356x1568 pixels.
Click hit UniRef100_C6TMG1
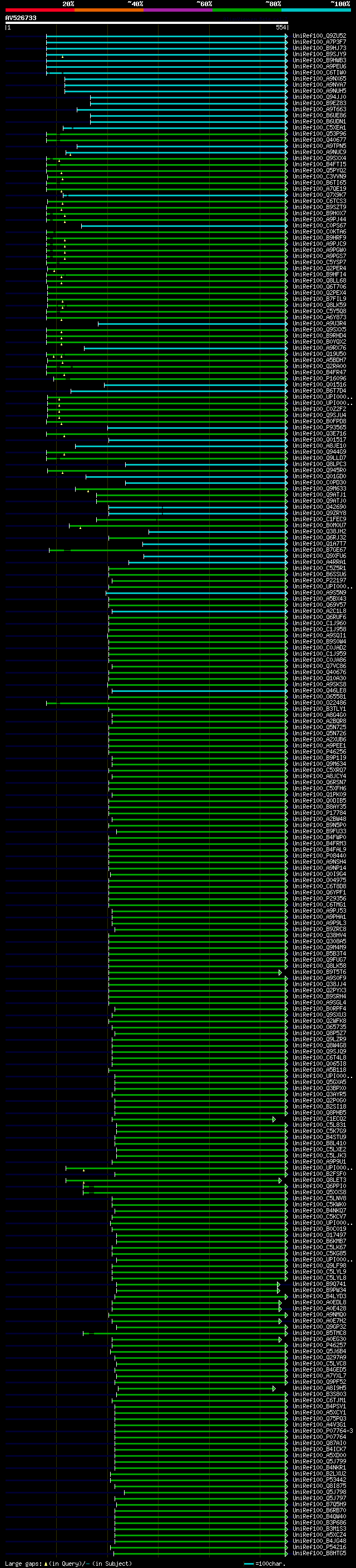point(319,904)
